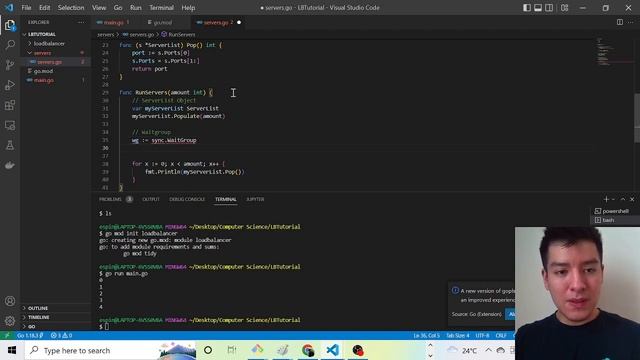Image resolution: width=640 pixels, height=360 pixels.
Task: Open the Manage settings gear
Action: click(10, 321)
